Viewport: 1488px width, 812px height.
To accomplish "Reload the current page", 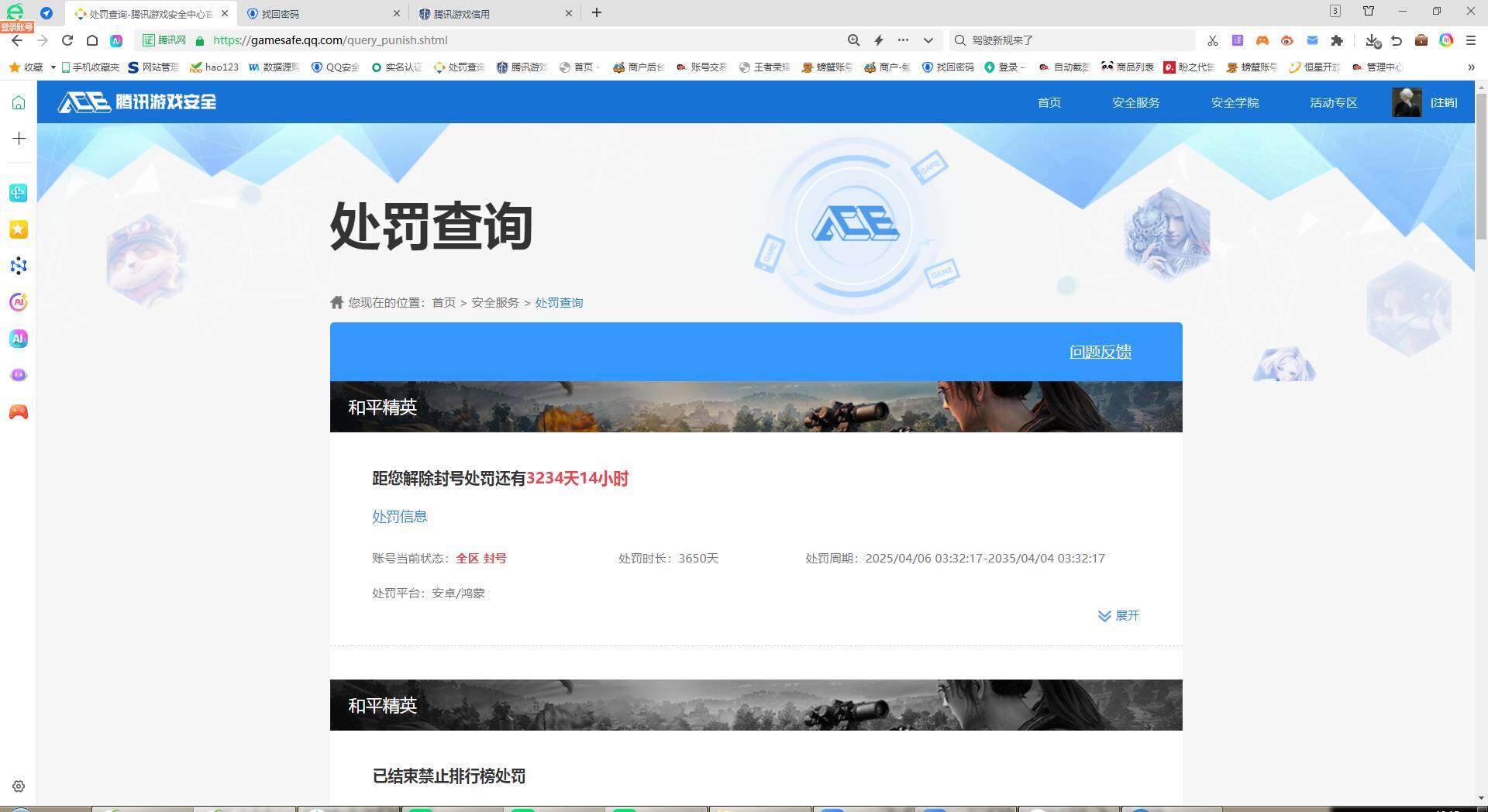I will coord(67,40).
